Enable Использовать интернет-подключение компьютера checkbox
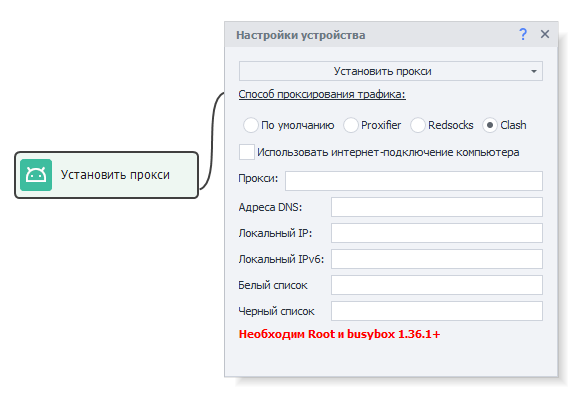This screenshot has height=410, width=588. (x=247, y=152)
